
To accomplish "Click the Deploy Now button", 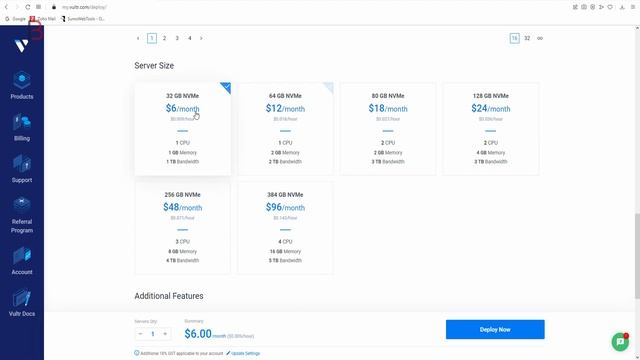I will coord(495,329).
